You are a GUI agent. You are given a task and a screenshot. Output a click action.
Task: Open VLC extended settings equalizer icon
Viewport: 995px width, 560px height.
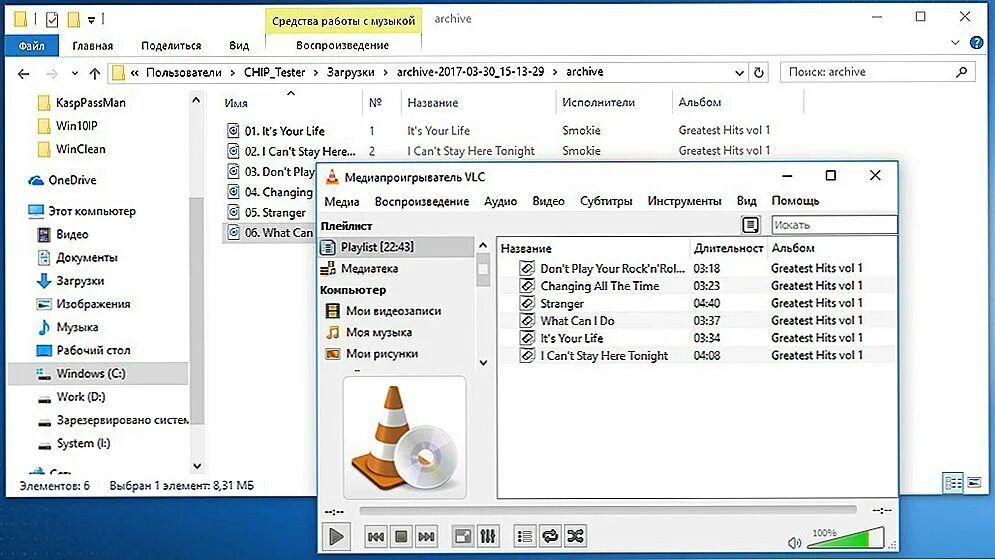(488, 537)
